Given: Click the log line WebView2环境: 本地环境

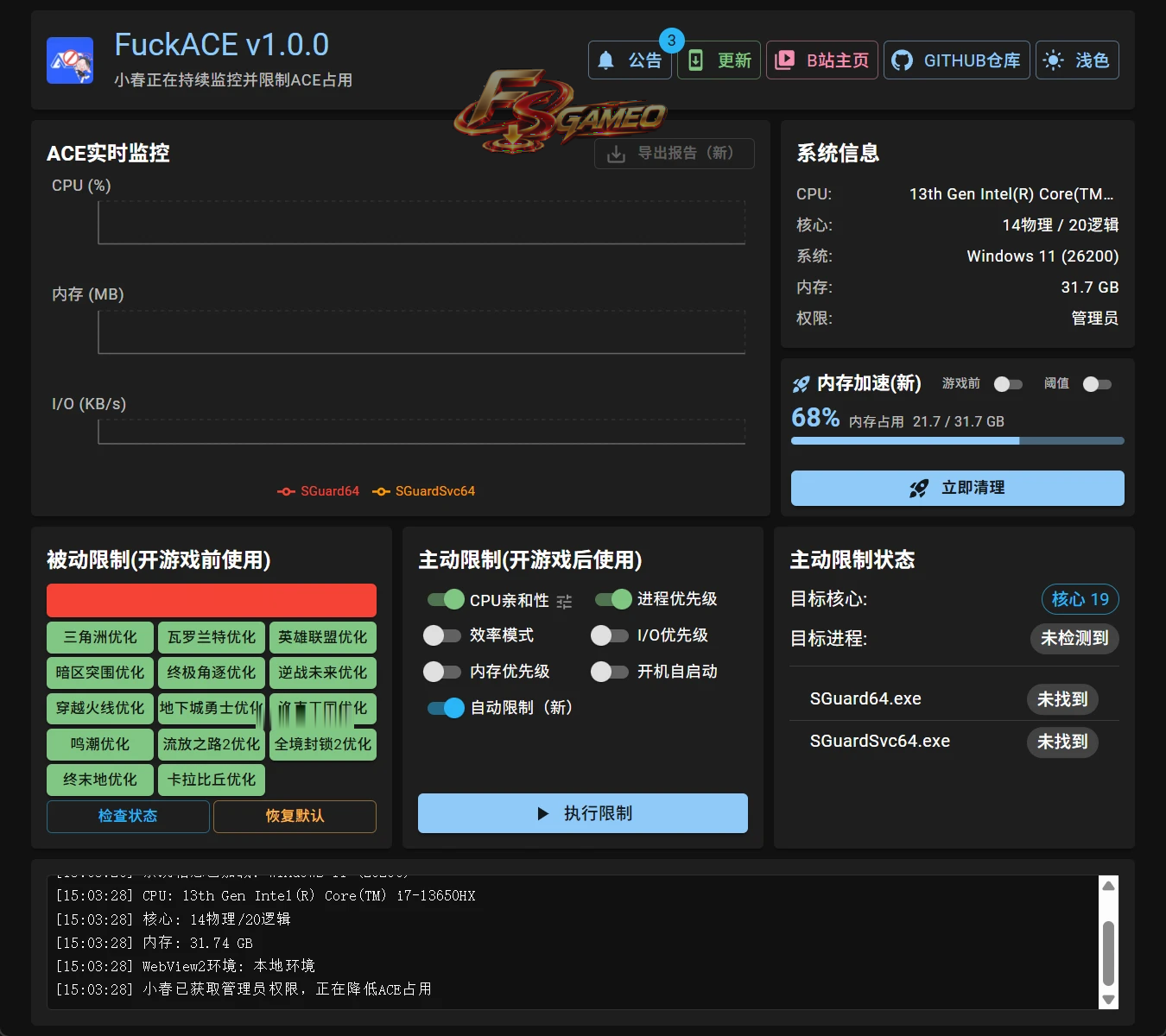Looking at the screenshot, I should 186,966.
